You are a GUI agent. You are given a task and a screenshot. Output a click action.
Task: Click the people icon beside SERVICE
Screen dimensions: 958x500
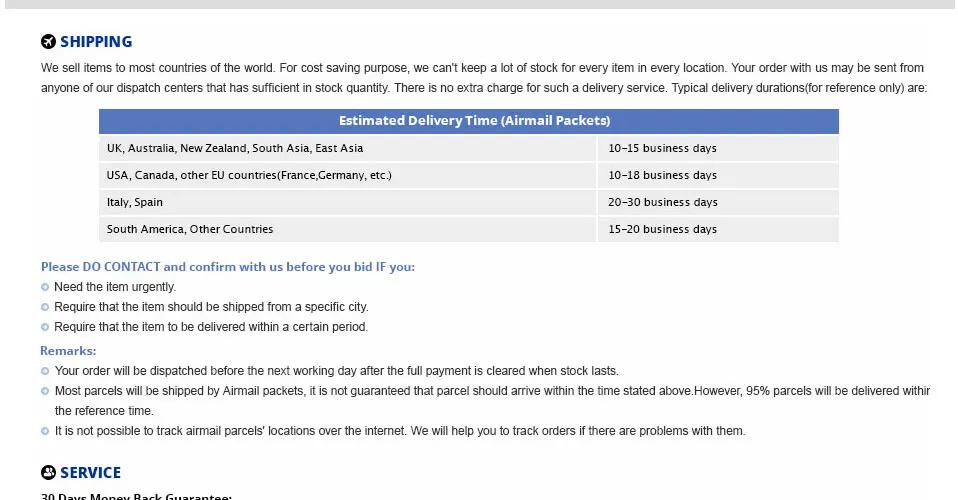pyautogui.click(x=48, y=472)
